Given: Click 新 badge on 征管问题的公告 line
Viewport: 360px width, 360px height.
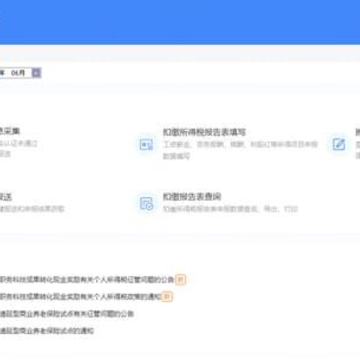Looking at the screenshot, I should pos(180,279).
